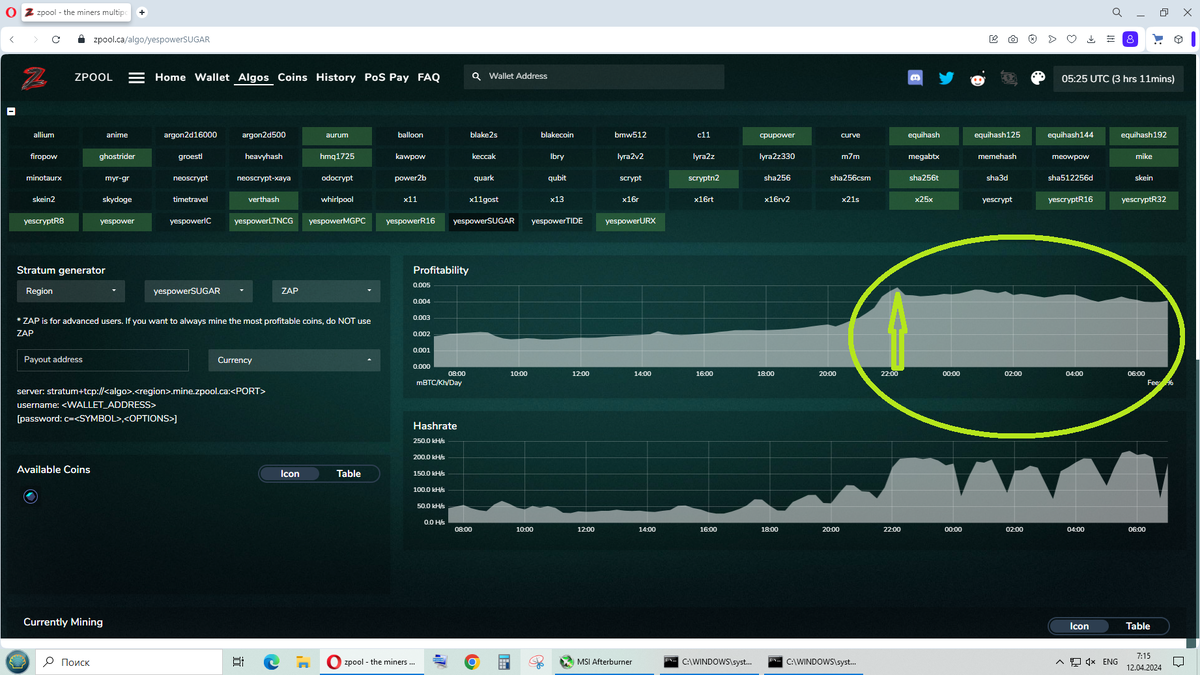Image resolution: width=1200 pixels, height=675 pixels.
Task: Click the Payout address input field
Action: point(103,360)
